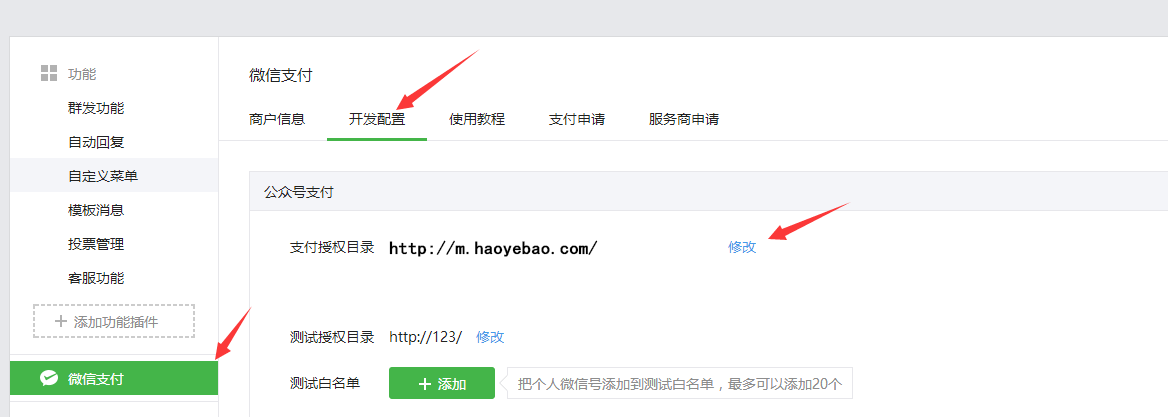Viewport: 1168px width, 417px height.
Task: Click the whitelist hint about 20个
Action: 680,383
